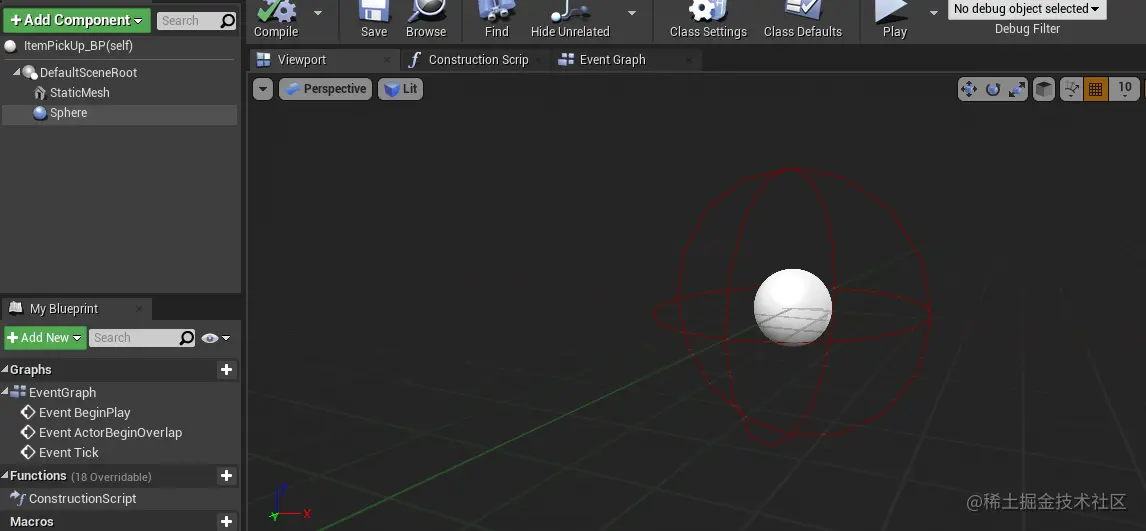Focus the Components search field
This screenshot has width=1146, height=531.
197,20
